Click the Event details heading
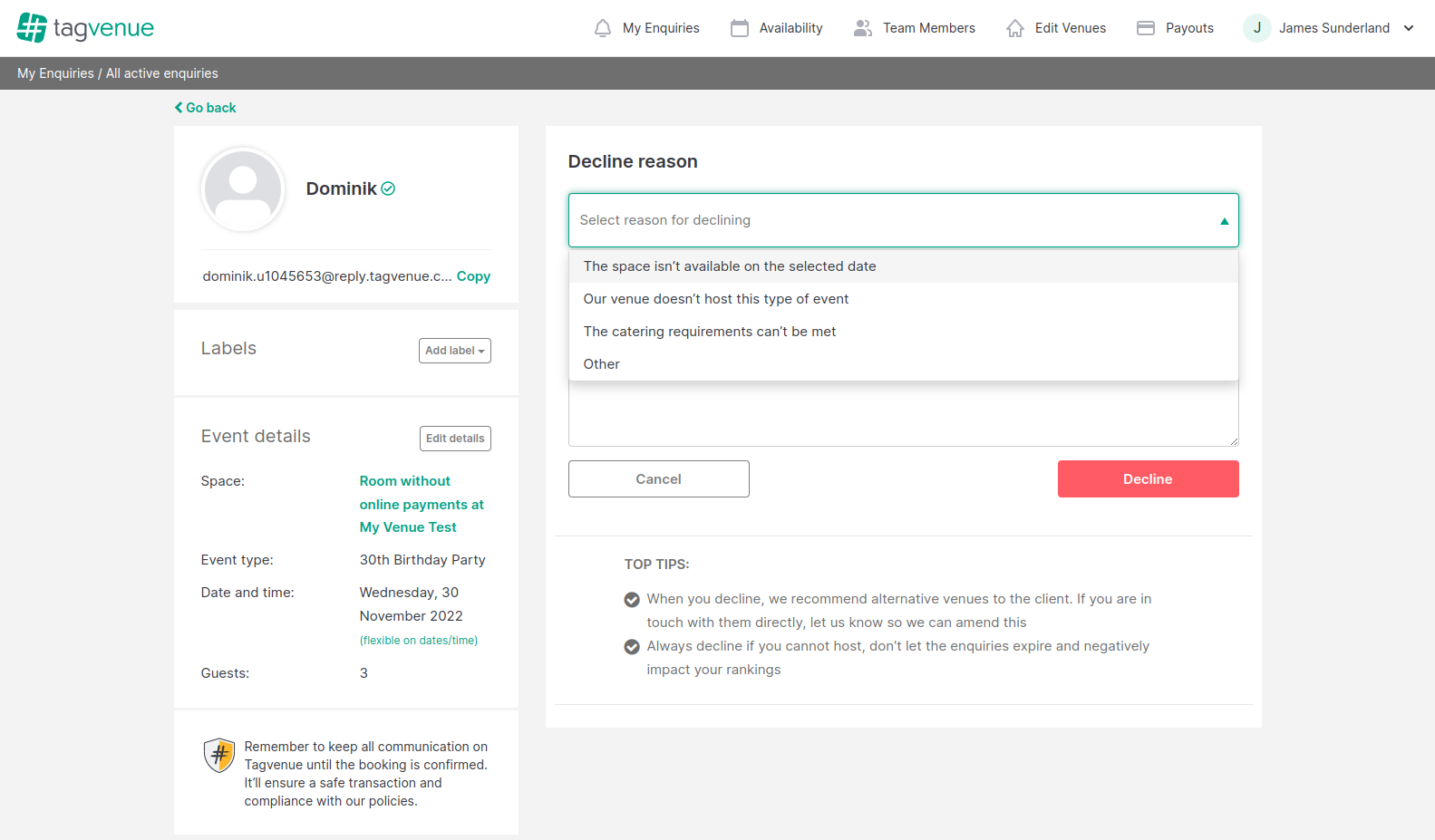 (256, 437)
